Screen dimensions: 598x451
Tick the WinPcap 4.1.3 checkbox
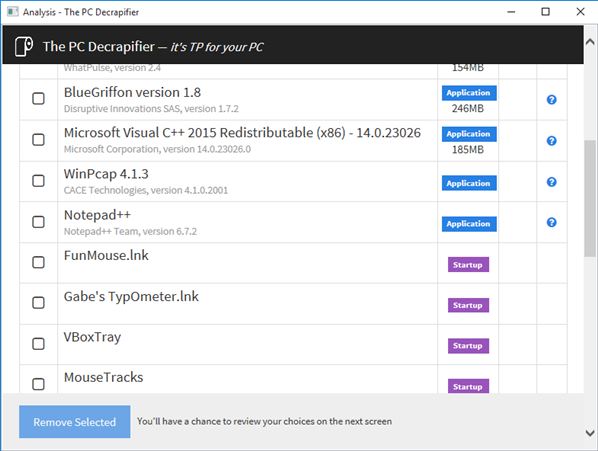[x=38, y=181]
